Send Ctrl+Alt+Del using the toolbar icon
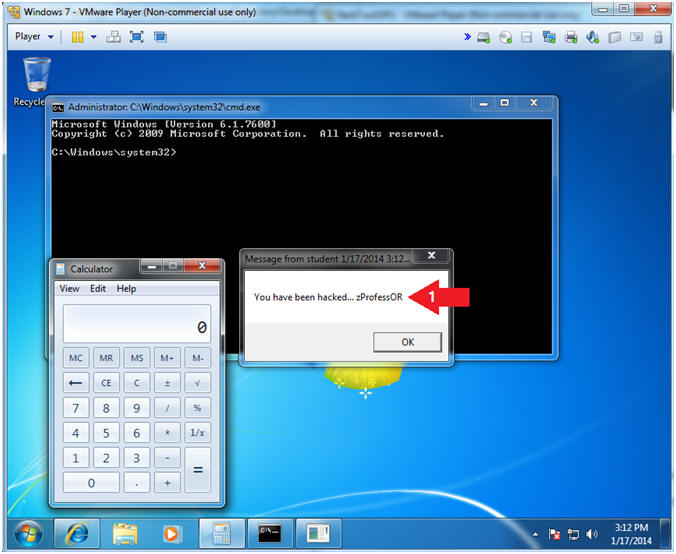Viewport: 676px width, 554px height. (113, 37)
